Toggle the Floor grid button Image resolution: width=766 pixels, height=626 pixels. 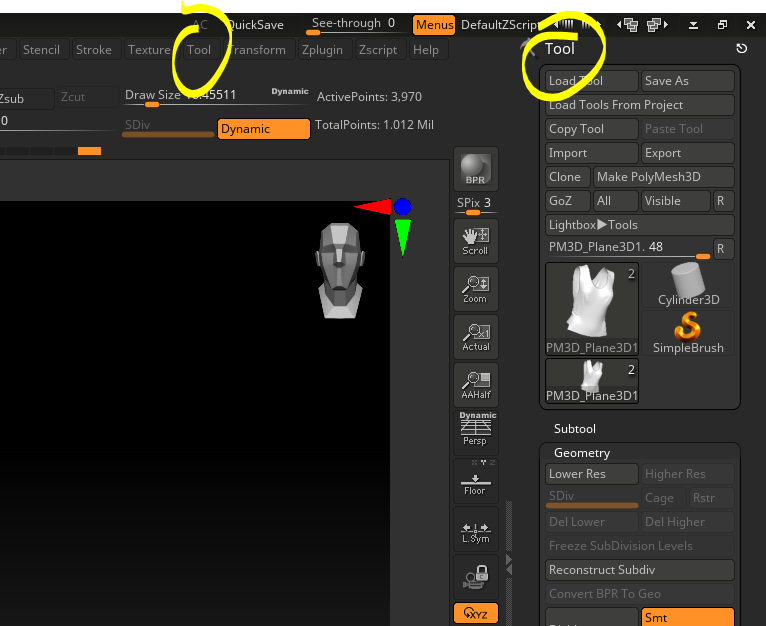click(x=475, y=480)
